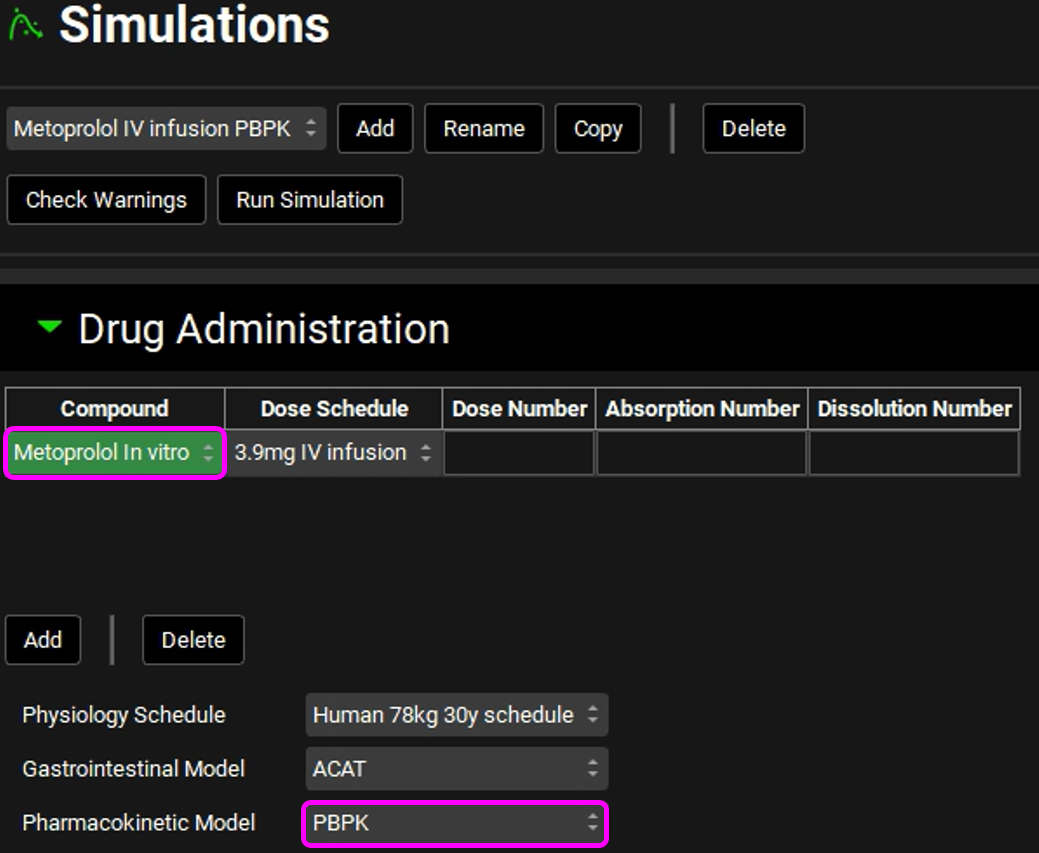Run the simulation
This screenshot has width=1039, height=853.
pyautogui.click(x=310, y=200)
